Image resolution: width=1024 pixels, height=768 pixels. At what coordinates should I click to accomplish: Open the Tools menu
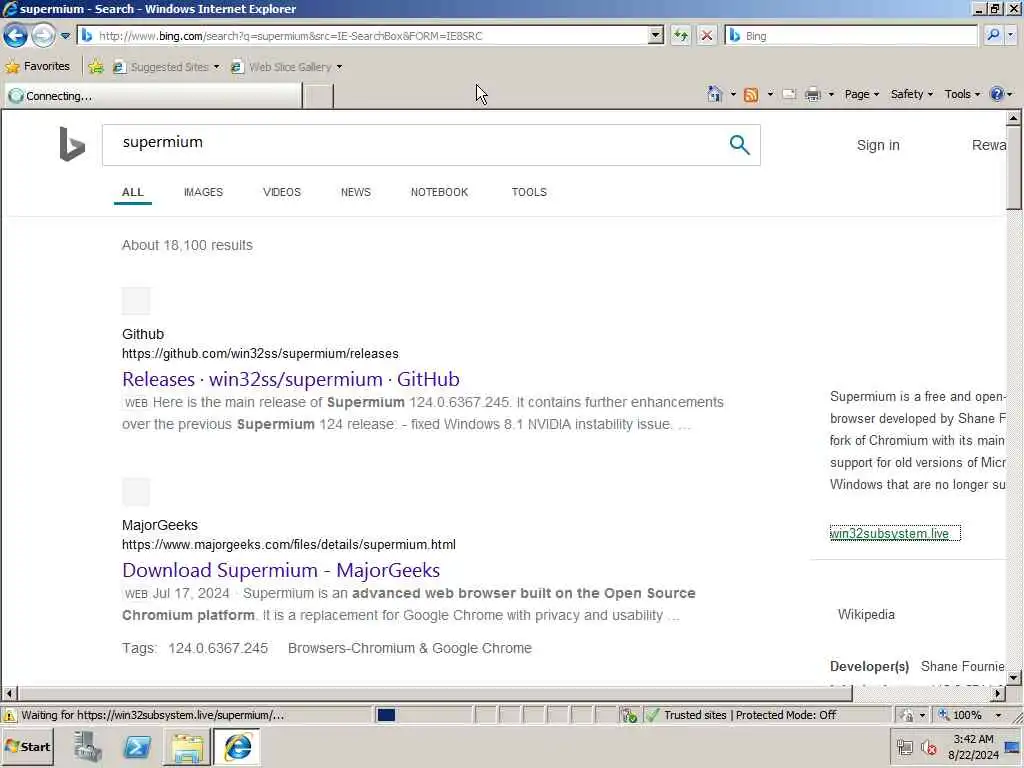click(962, 94)
